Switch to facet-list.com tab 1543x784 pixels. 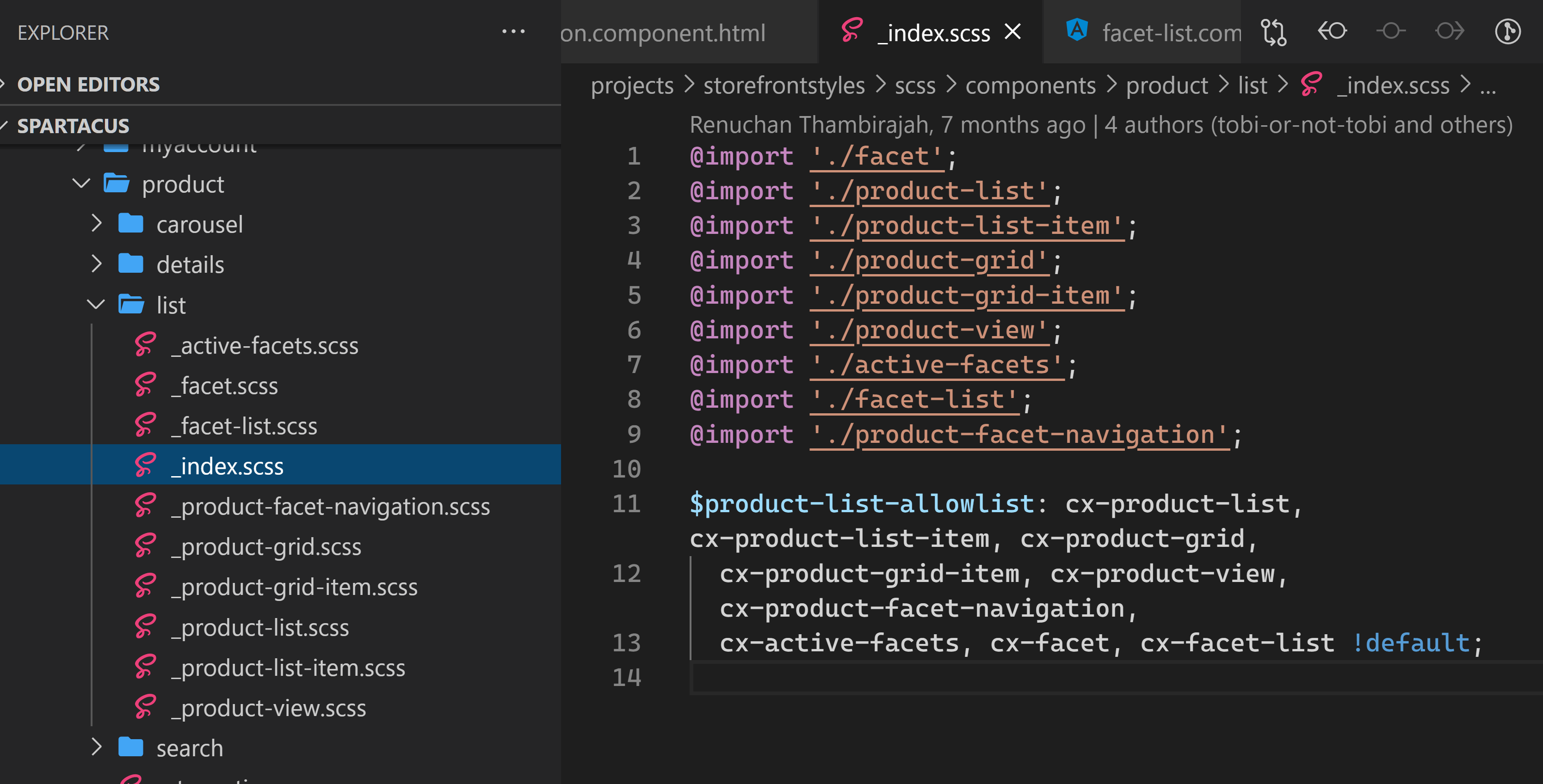[x=1171, y=33]
